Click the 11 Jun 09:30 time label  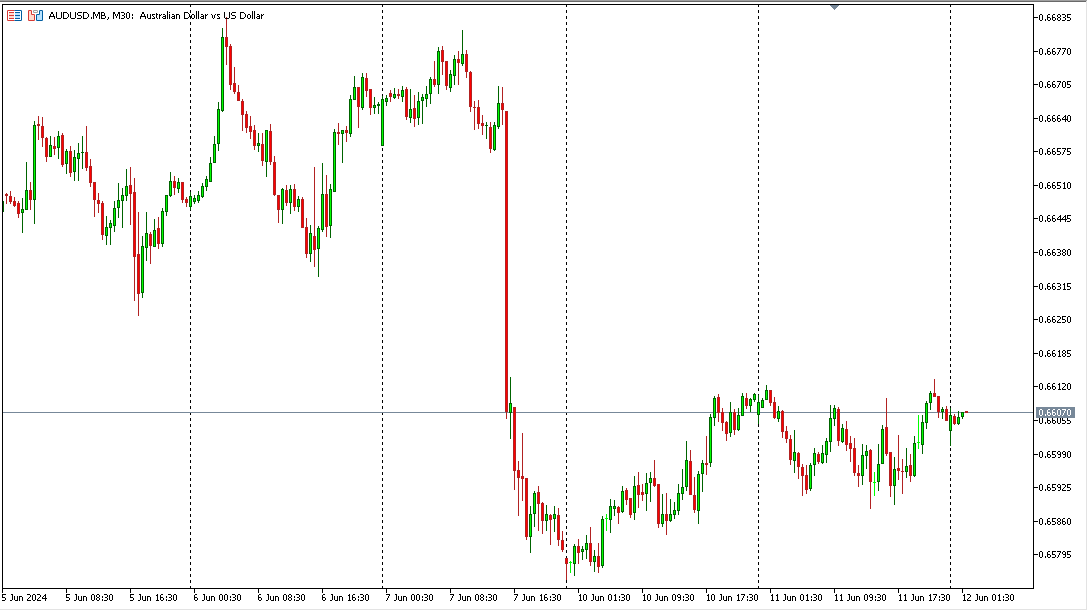(860, 598)
